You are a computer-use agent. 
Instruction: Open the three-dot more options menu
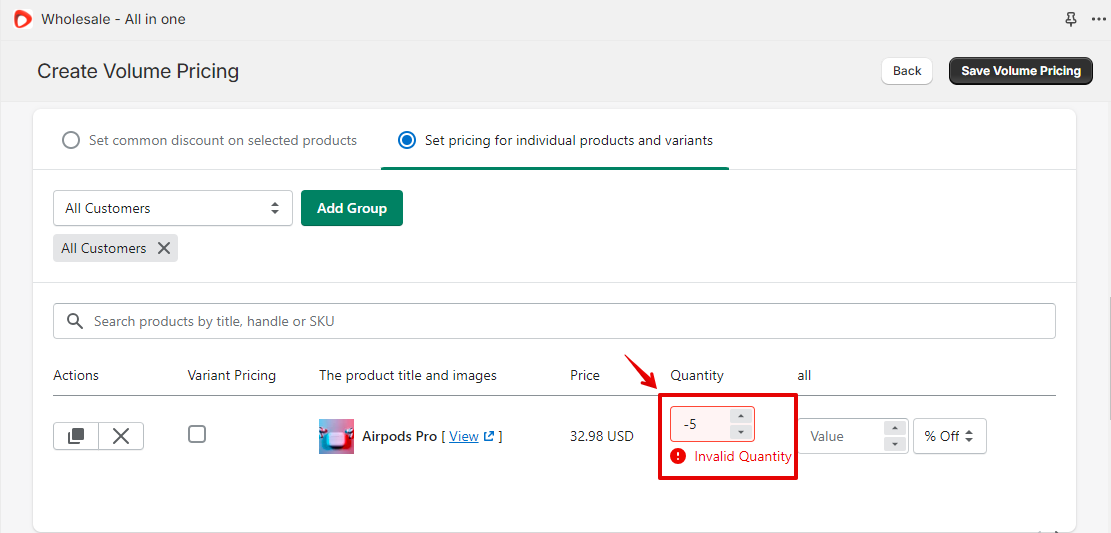[x=1098, y=19]
